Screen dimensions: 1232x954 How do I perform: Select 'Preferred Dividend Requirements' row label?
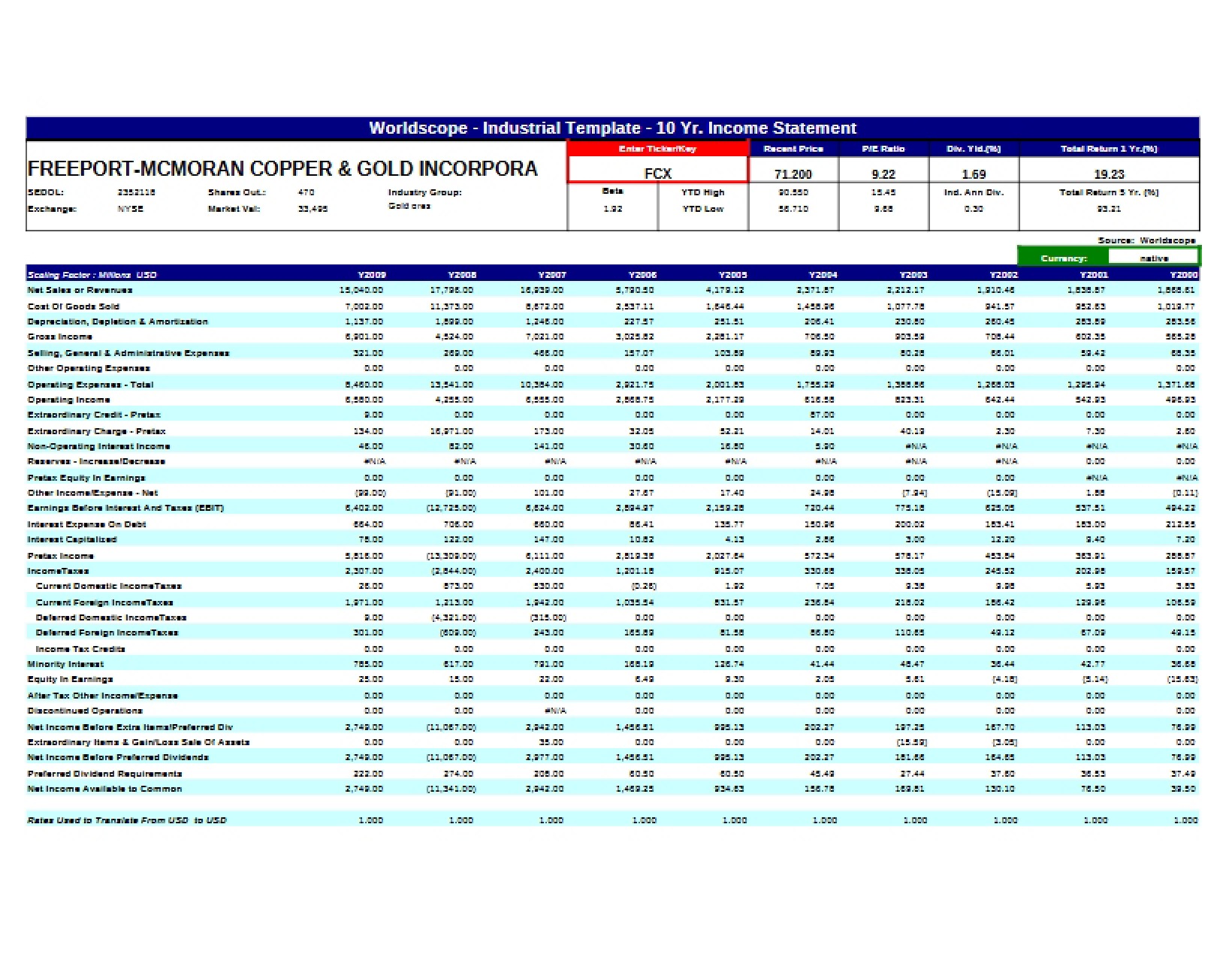click(104, 774)
